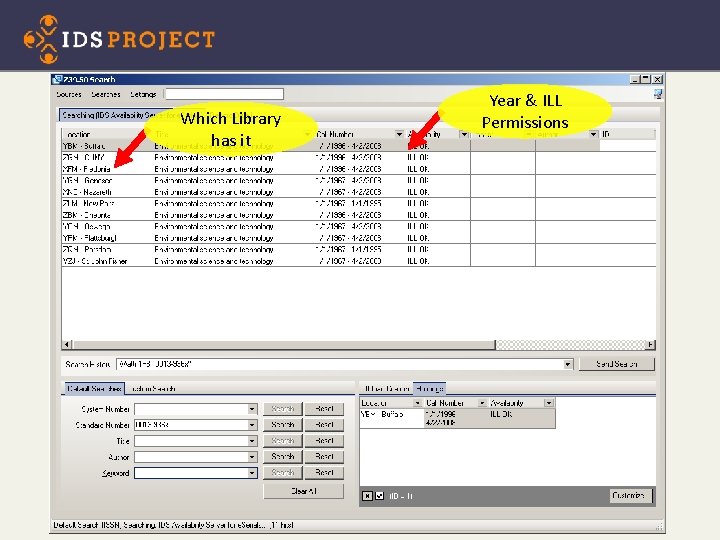
Task: Click Search next to Keyword
Action: coord(282,472)
